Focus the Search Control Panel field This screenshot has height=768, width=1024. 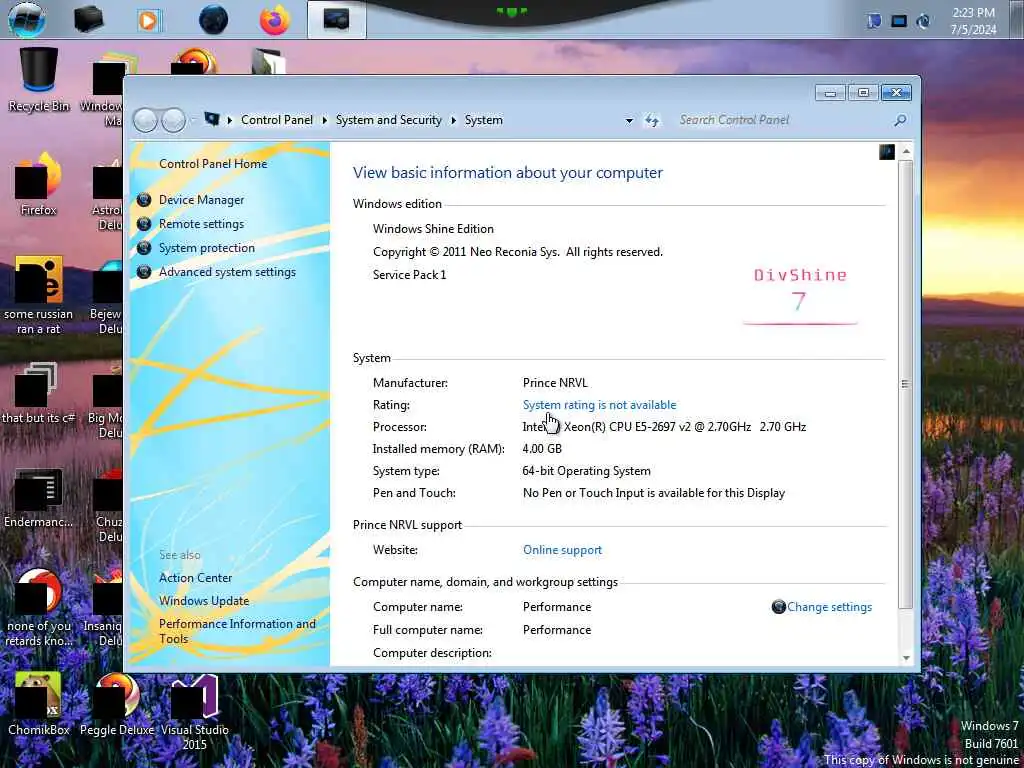(x=784, y=120)
